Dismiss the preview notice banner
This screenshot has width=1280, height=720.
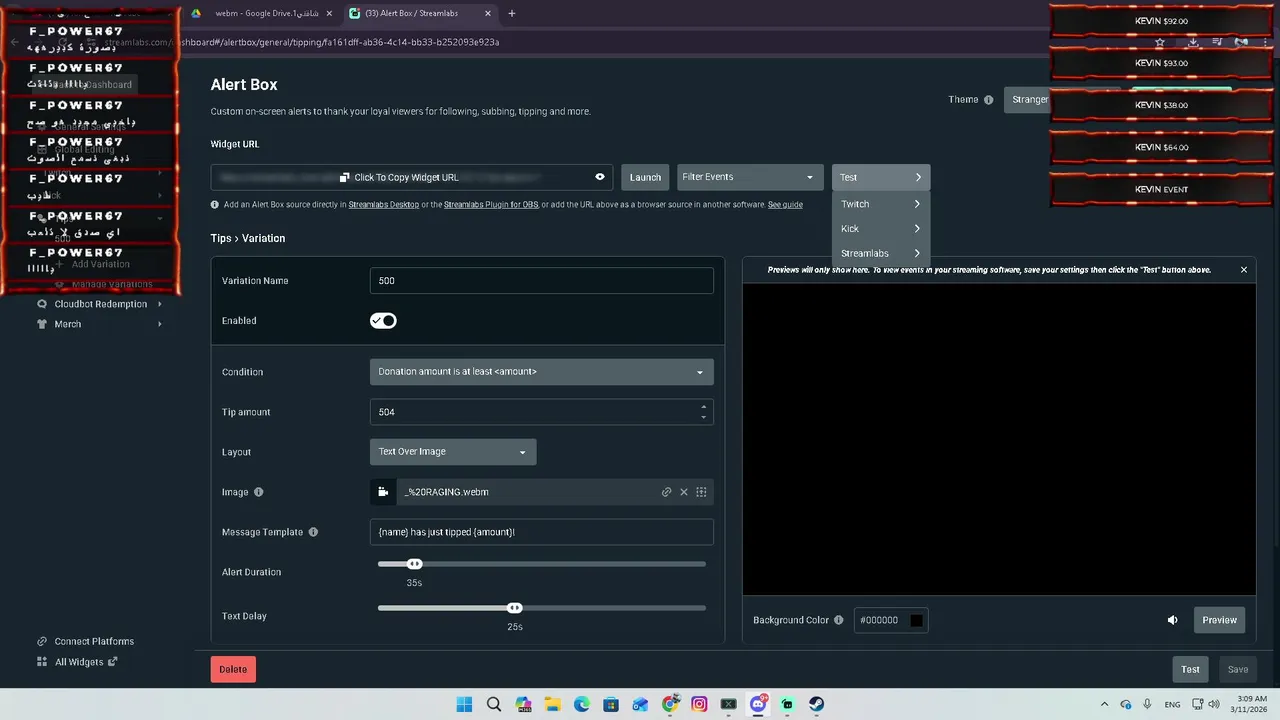[x=1244, y=270]
